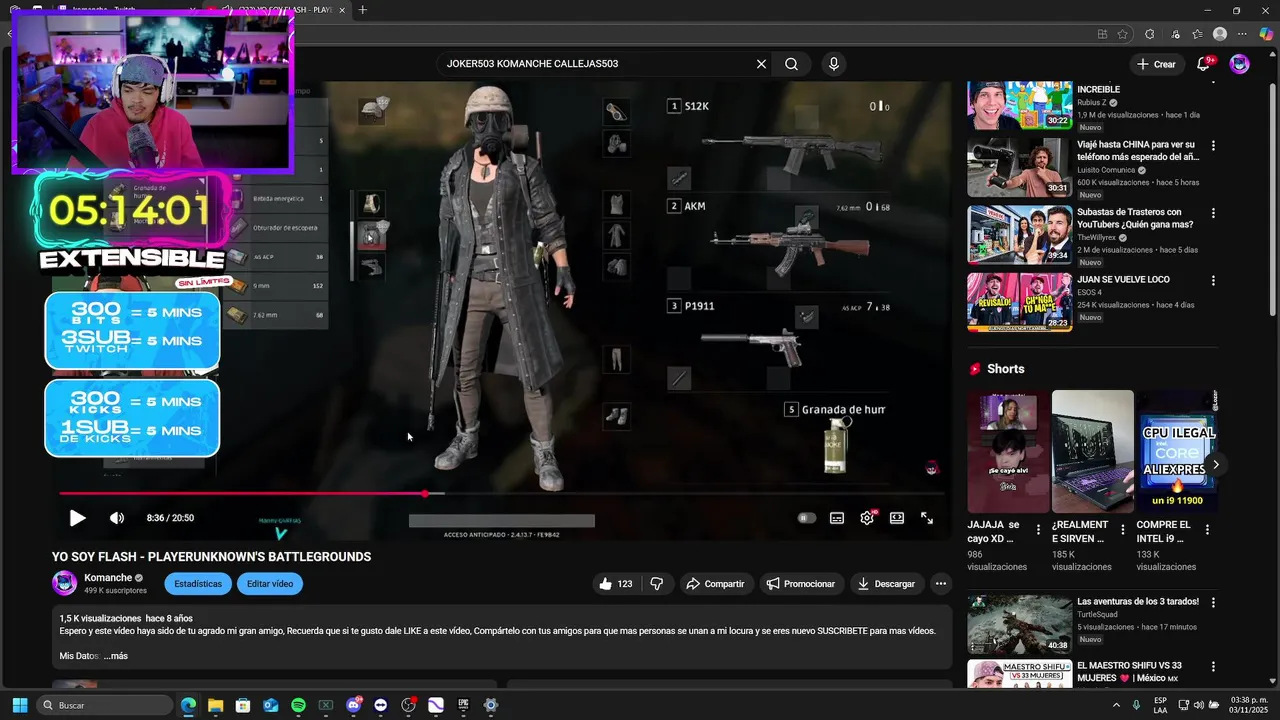
Task: Open the 03:38 p. m. clock and calendar
Action: pyautogui.click(x=1247, y=705)
